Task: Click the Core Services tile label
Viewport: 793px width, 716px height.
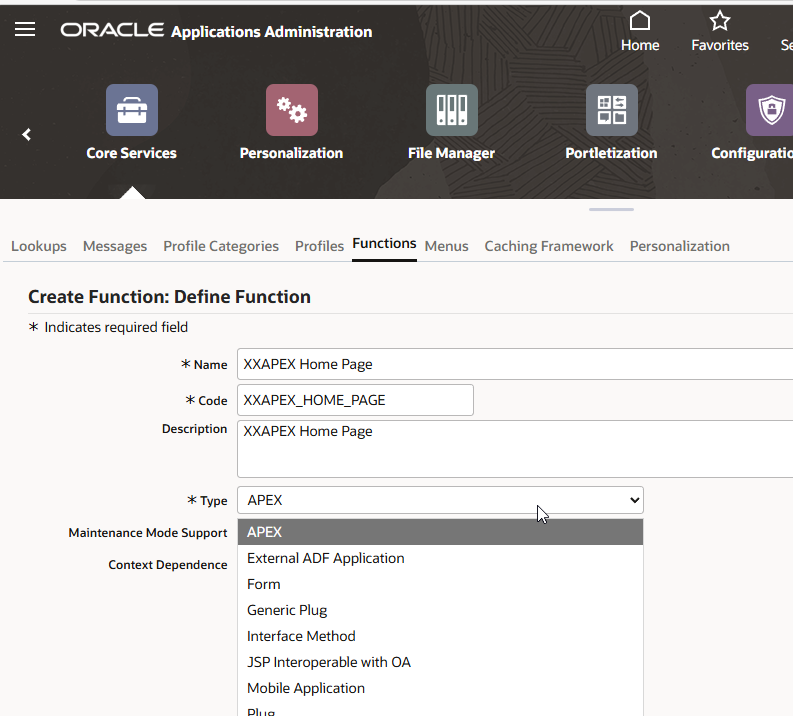Action: coord(131,153)
